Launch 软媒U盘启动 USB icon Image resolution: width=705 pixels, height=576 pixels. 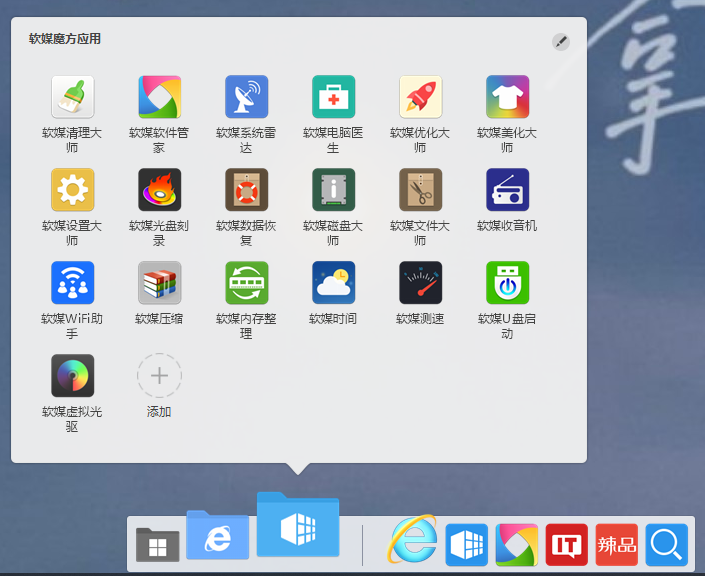click(x=508, y=282)
